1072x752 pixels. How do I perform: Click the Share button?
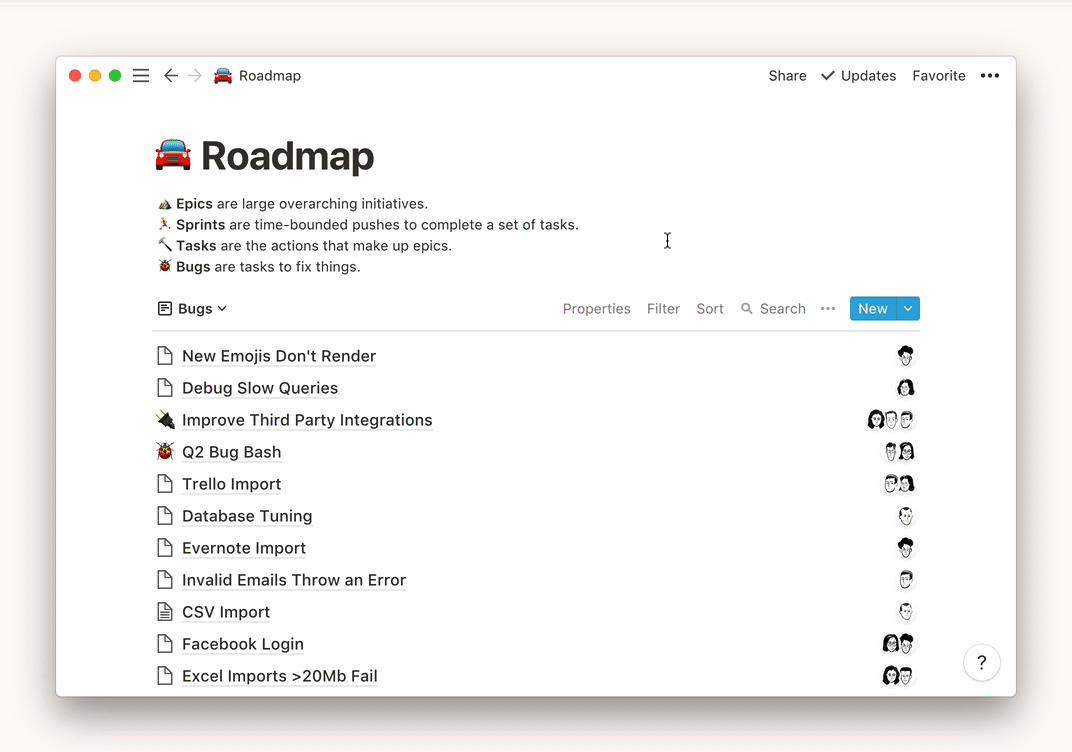[787, 76]
